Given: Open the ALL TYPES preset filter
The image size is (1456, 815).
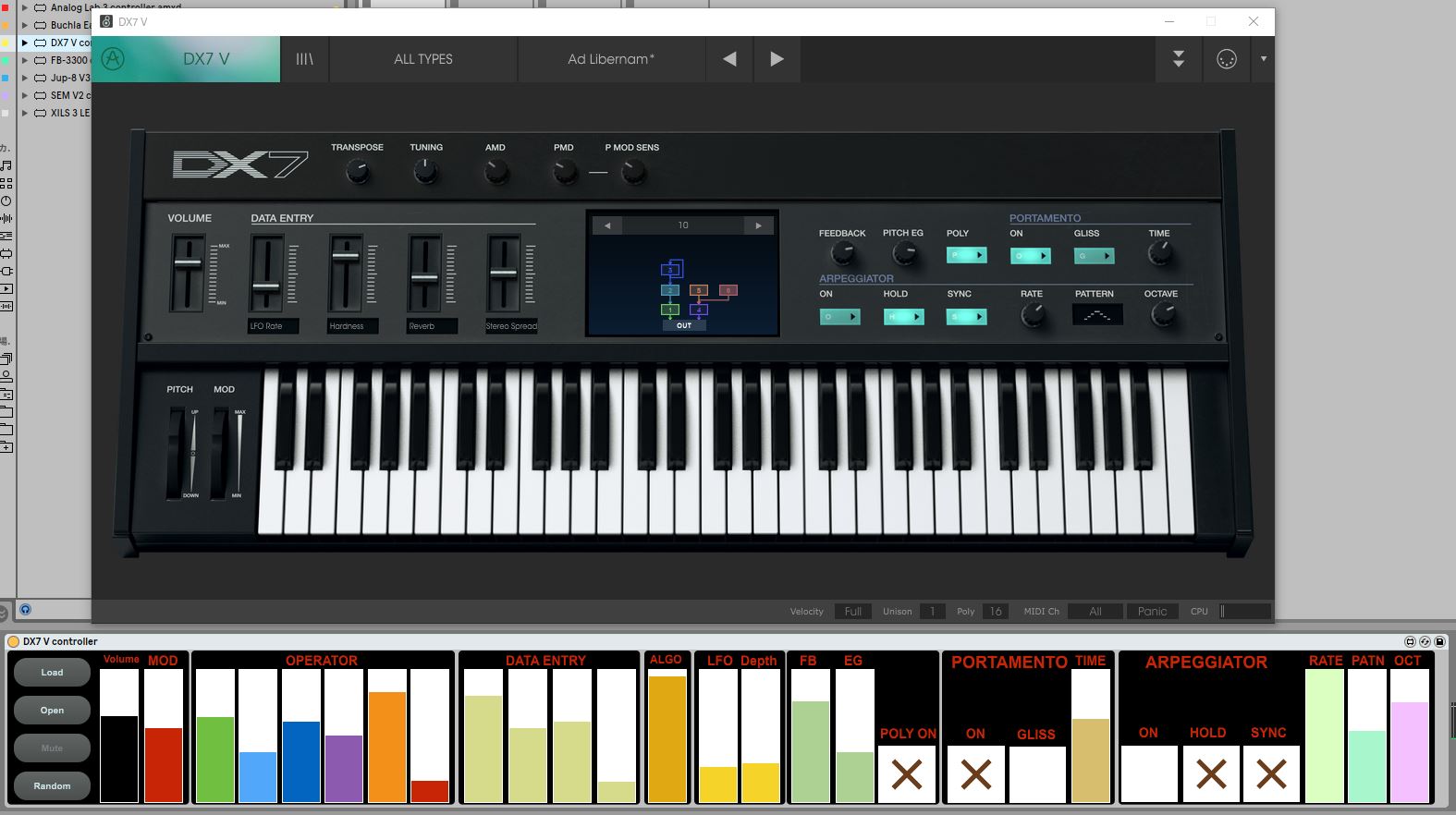Looking at the screenshot, I should coord(422,59).
